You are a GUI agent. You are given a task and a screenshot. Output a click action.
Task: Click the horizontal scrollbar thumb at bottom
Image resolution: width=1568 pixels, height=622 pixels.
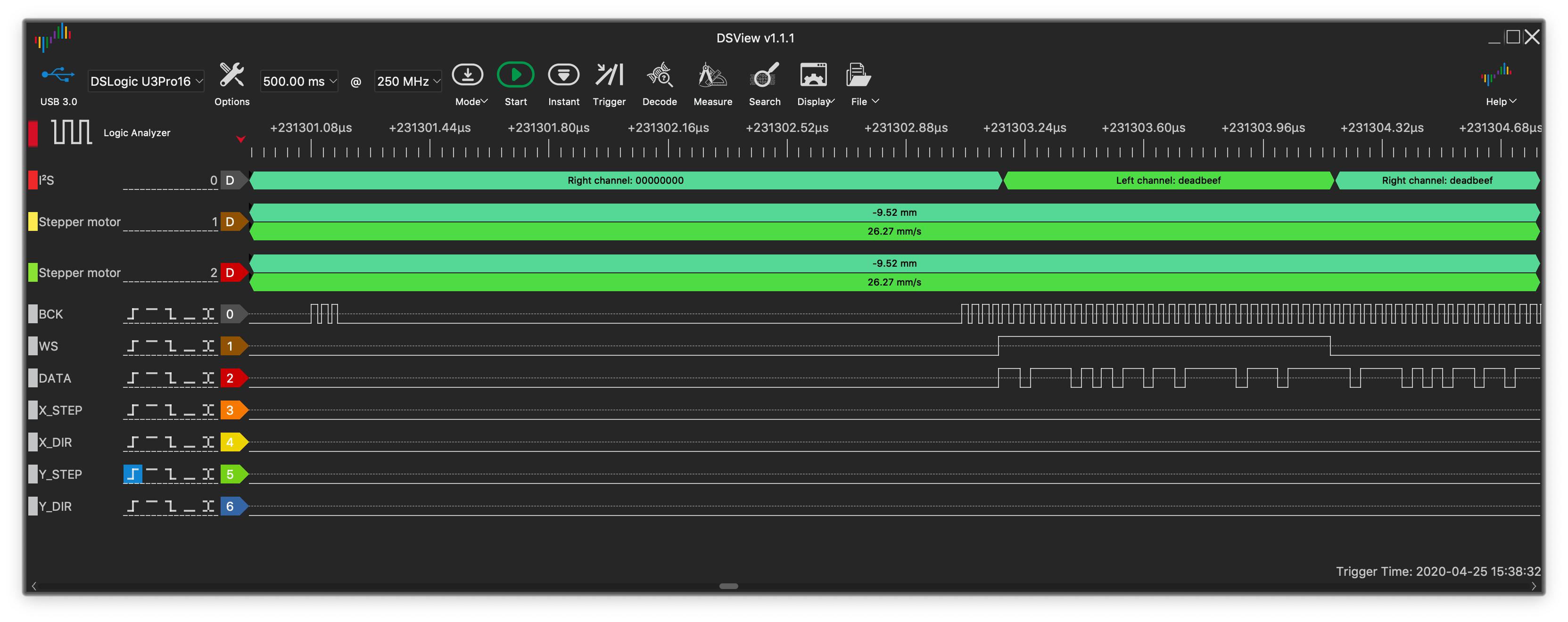728,586
